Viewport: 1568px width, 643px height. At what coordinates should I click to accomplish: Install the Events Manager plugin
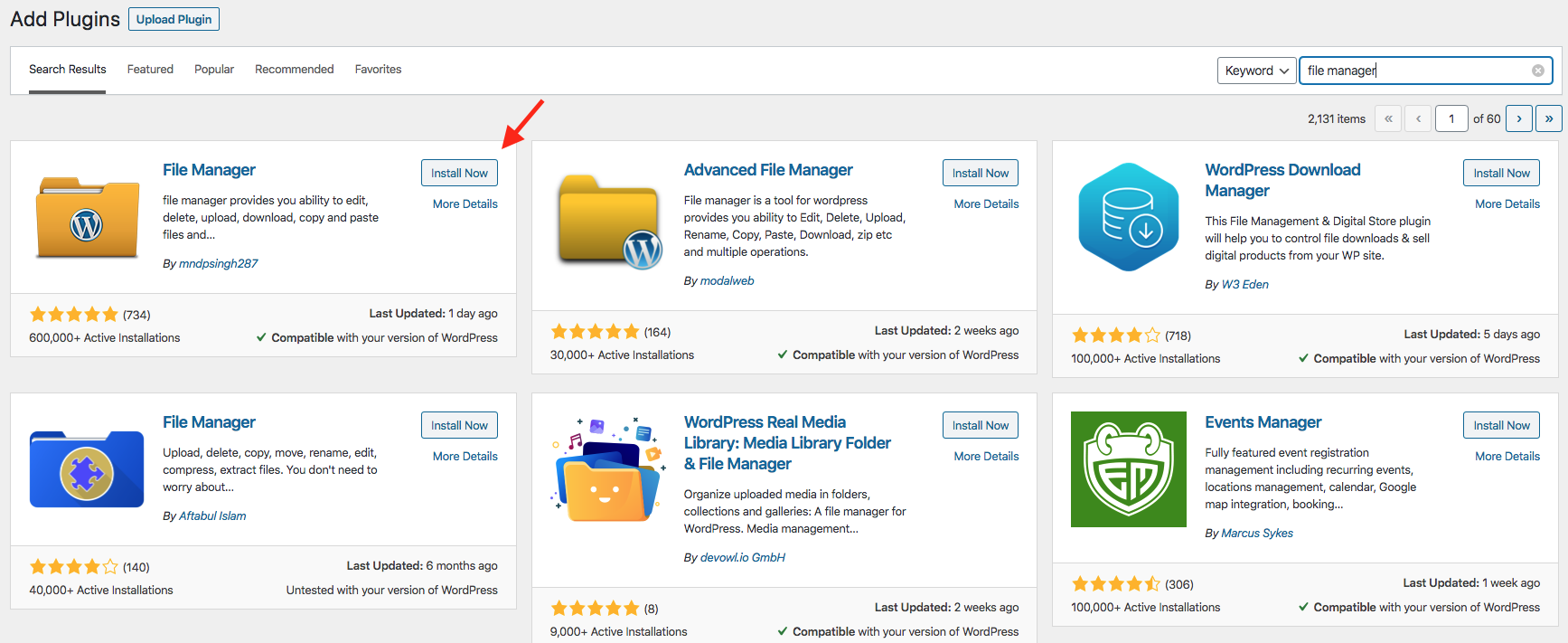click(1502, 425)
